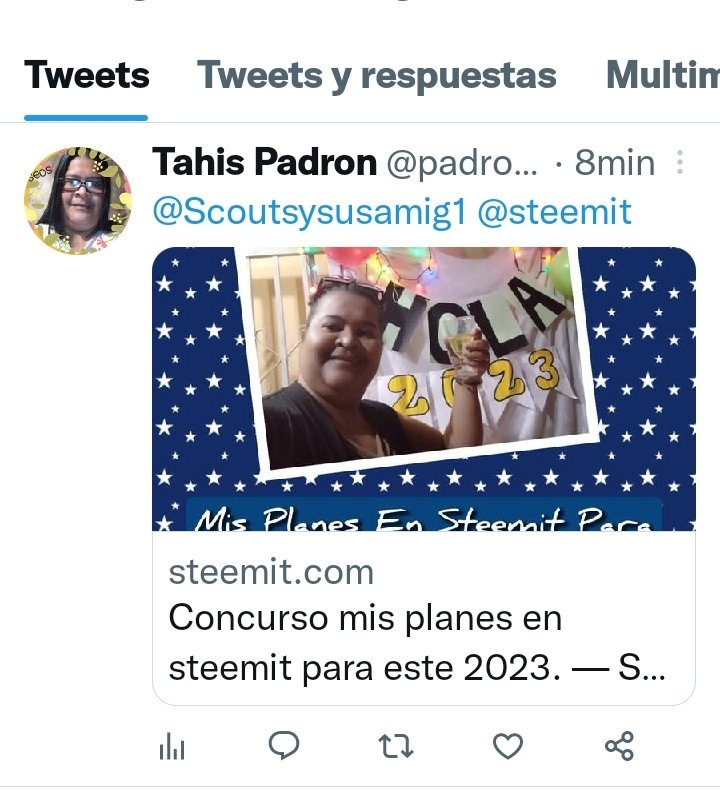The height and width of the screenshot is (800, 720).
Task: Open the @Scoutsysusamig1 mention
Action: pyautogui.click(x=309, y=212)
